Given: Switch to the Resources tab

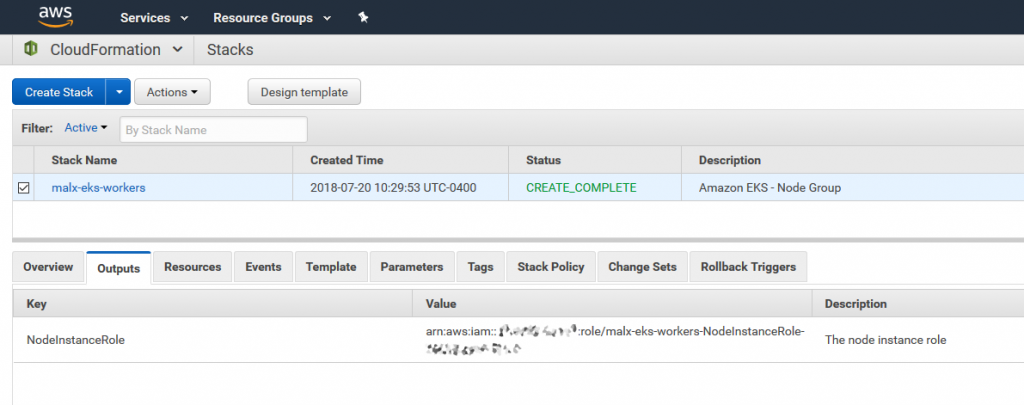Looking at the screenshot, I should (193, 267).
